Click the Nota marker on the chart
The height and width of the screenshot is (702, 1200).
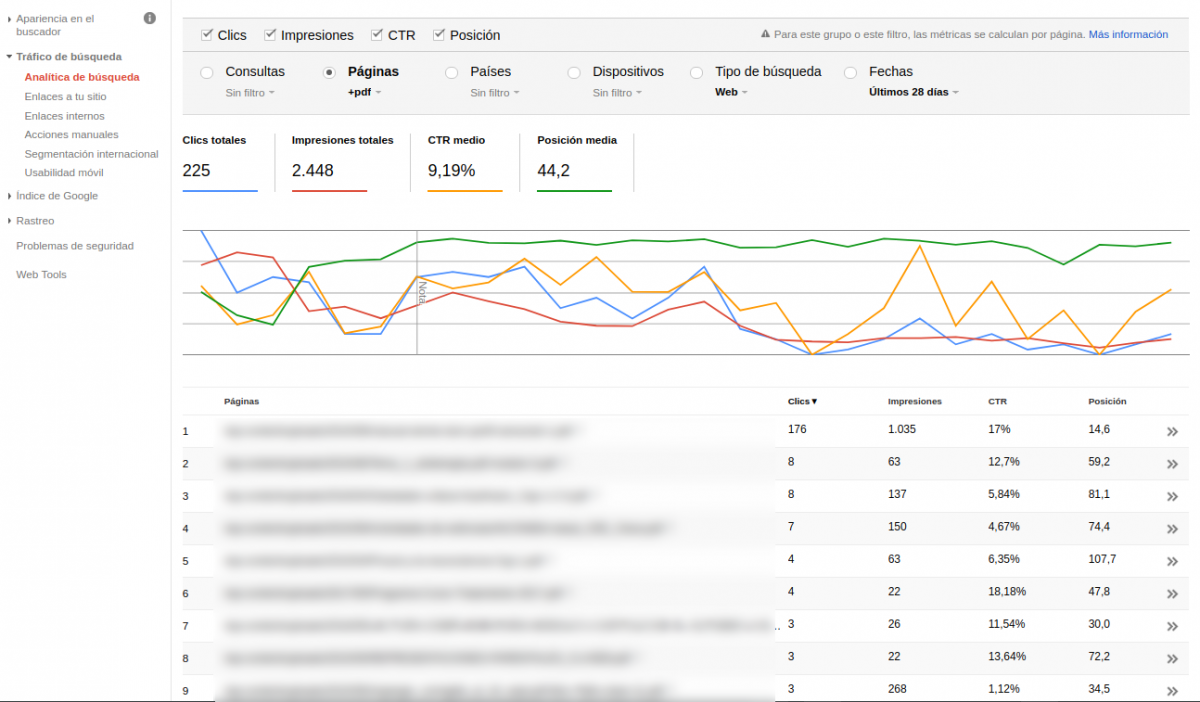tap(422, 291)
